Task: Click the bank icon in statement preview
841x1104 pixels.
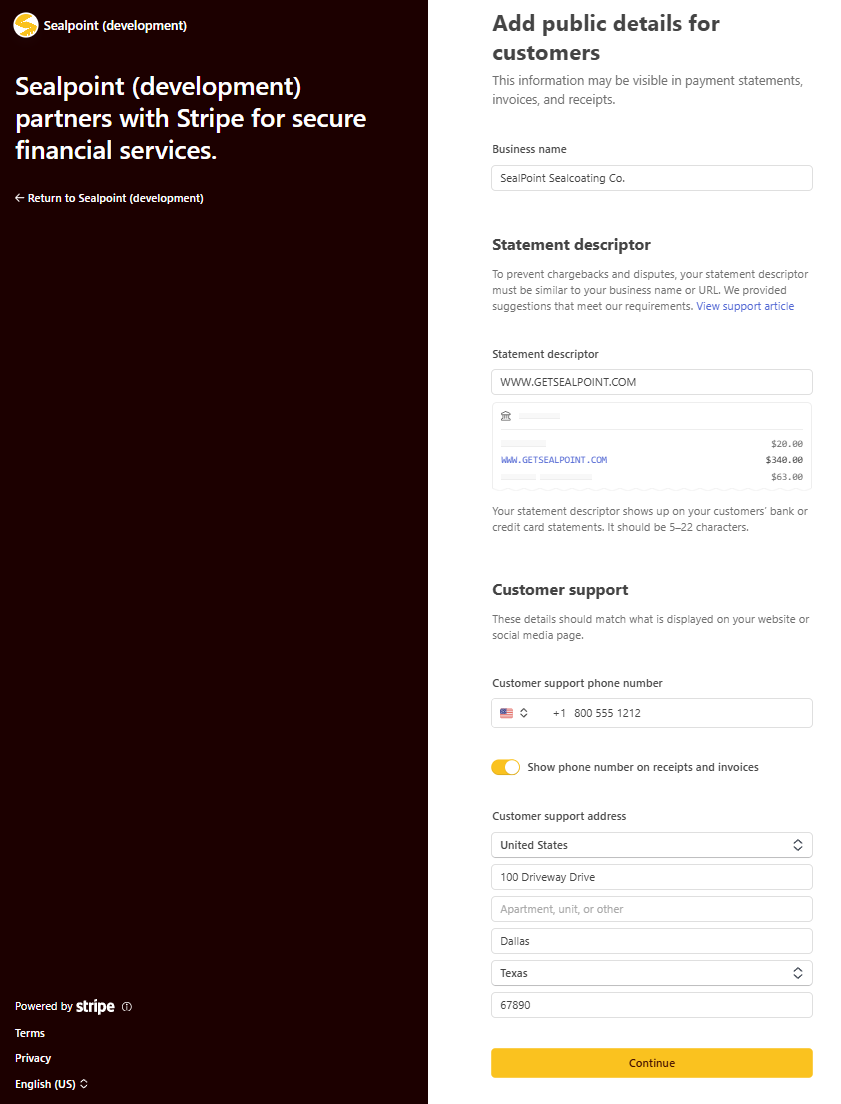Action: 506,416
